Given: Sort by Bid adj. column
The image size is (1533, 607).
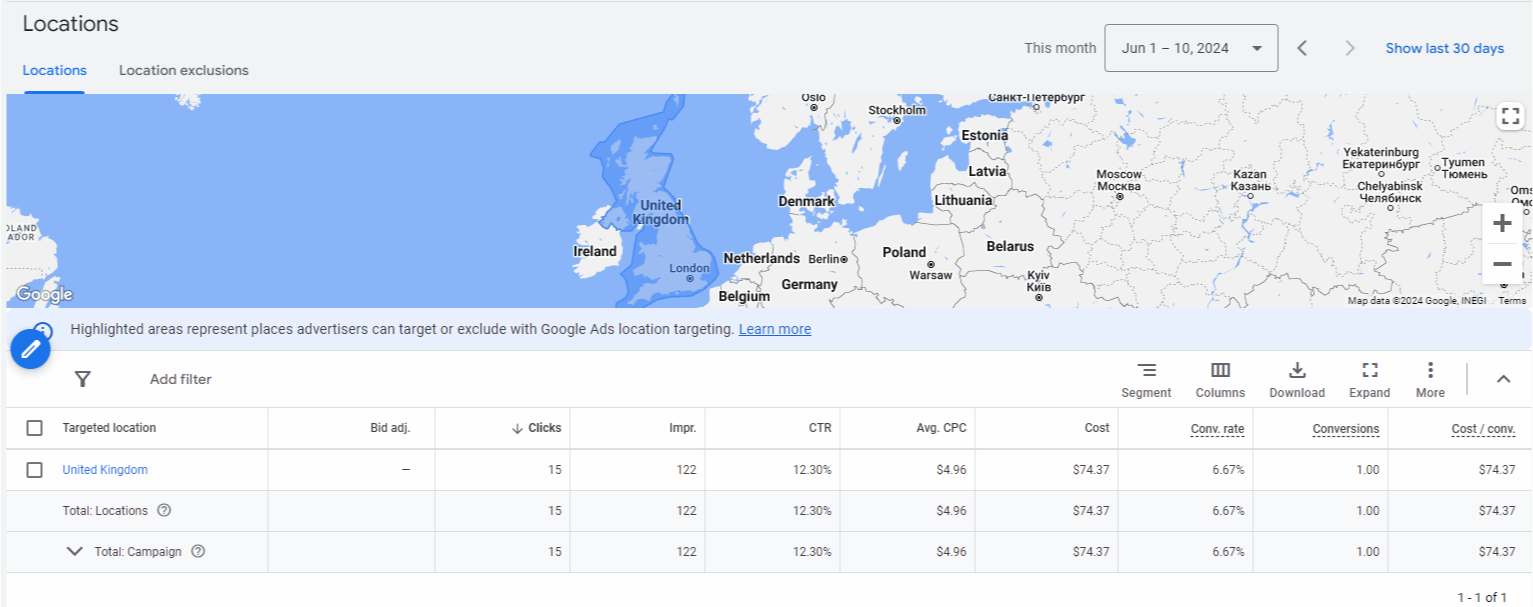Looking at the screenshot, I should (x=390, y=428).
